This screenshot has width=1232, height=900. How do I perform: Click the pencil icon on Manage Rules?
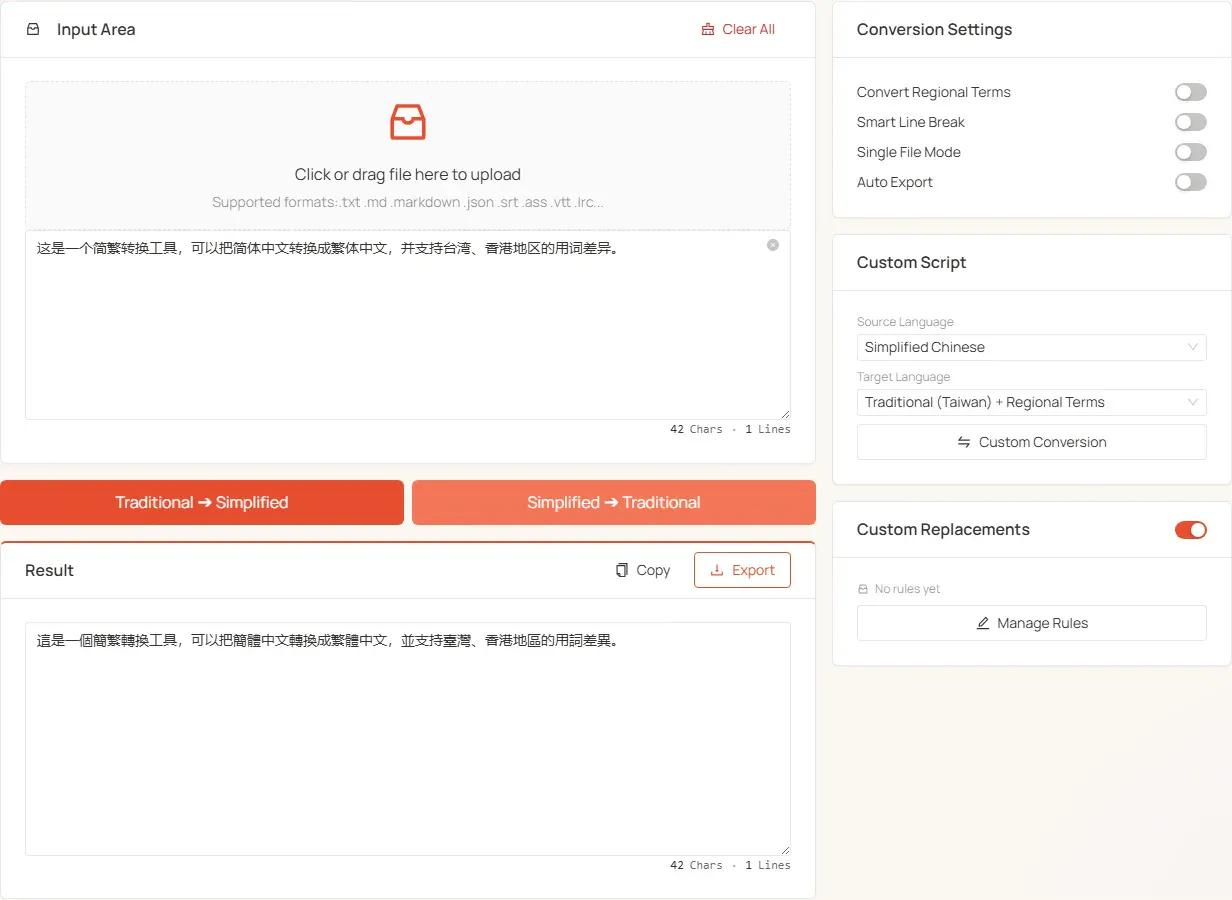[983, 623]
